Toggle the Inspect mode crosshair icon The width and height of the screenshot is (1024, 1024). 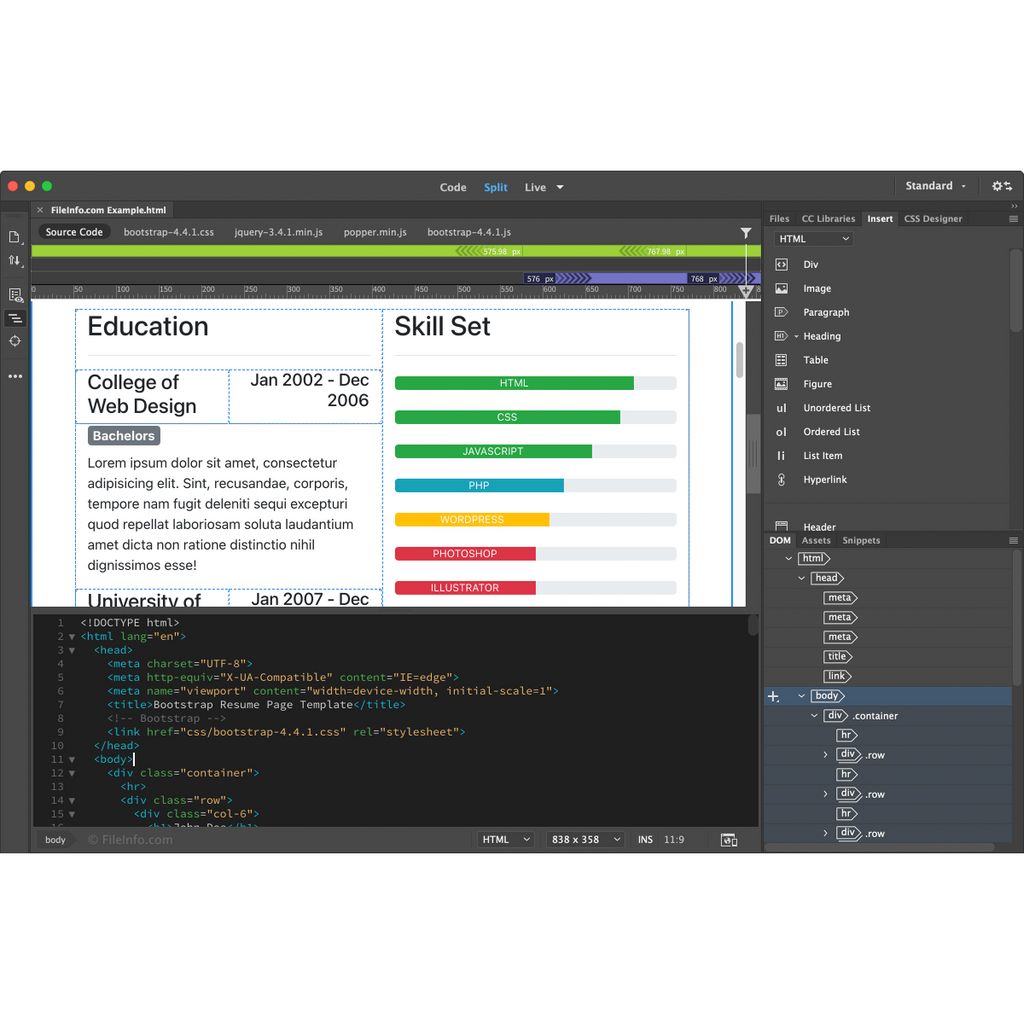point(15,341)
